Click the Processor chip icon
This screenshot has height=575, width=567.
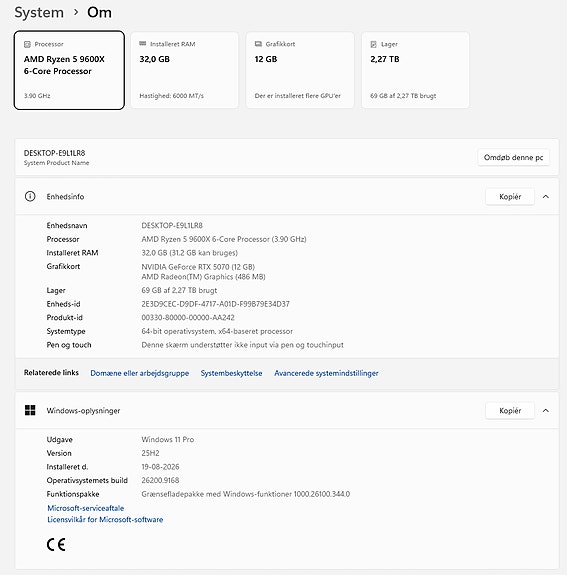click(27, 44)
